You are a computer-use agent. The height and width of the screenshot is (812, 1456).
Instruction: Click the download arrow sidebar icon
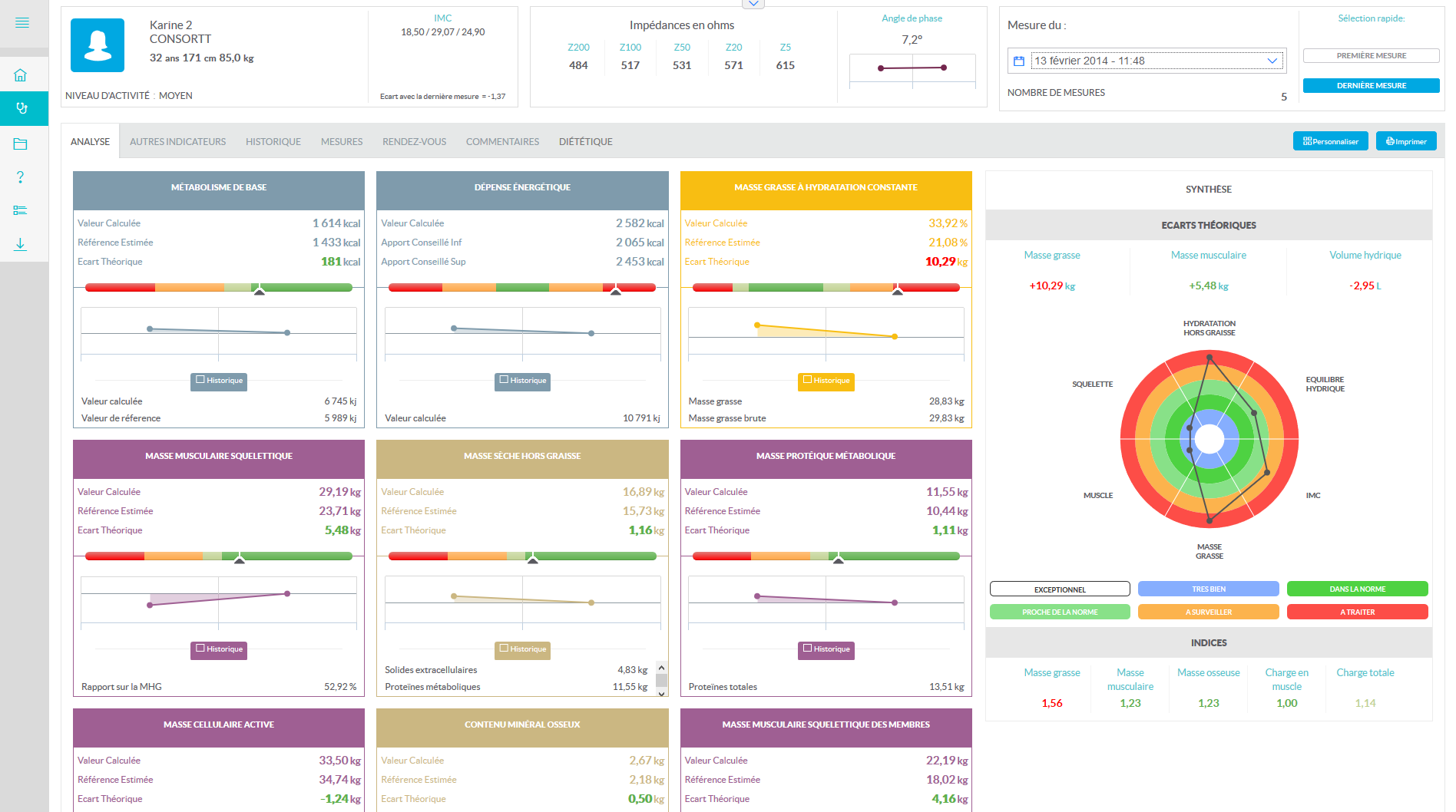pyautogui.click(x=21, y=244)
